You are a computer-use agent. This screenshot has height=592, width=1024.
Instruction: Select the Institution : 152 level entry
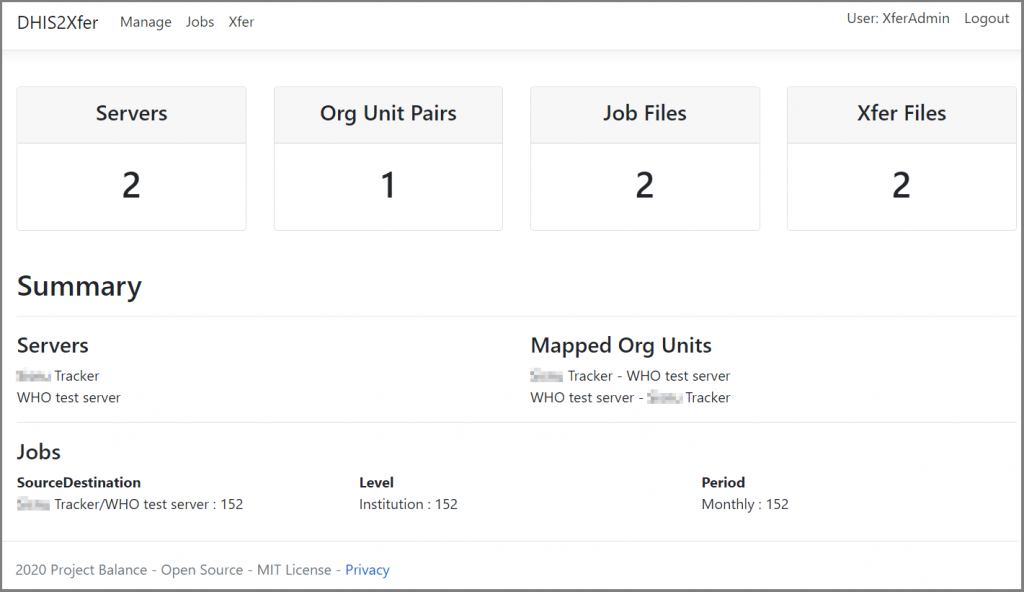(x=408, y=504)
